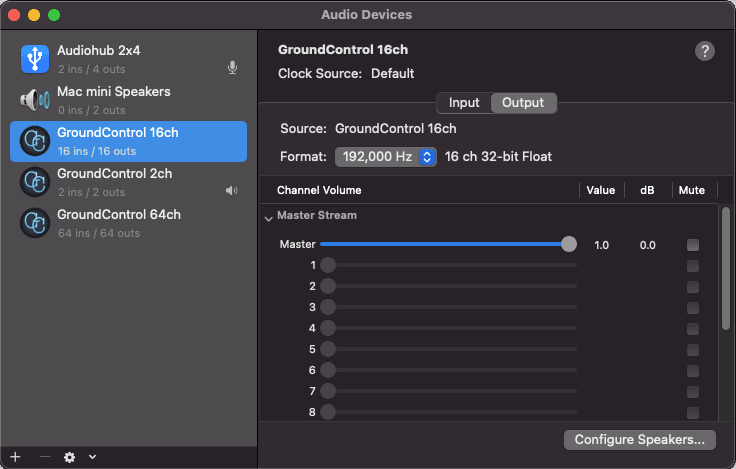Viewport: 736px width, 469px height.
Task: Select Mac mini Speakers in the device list
Action: tap(128, 100)
